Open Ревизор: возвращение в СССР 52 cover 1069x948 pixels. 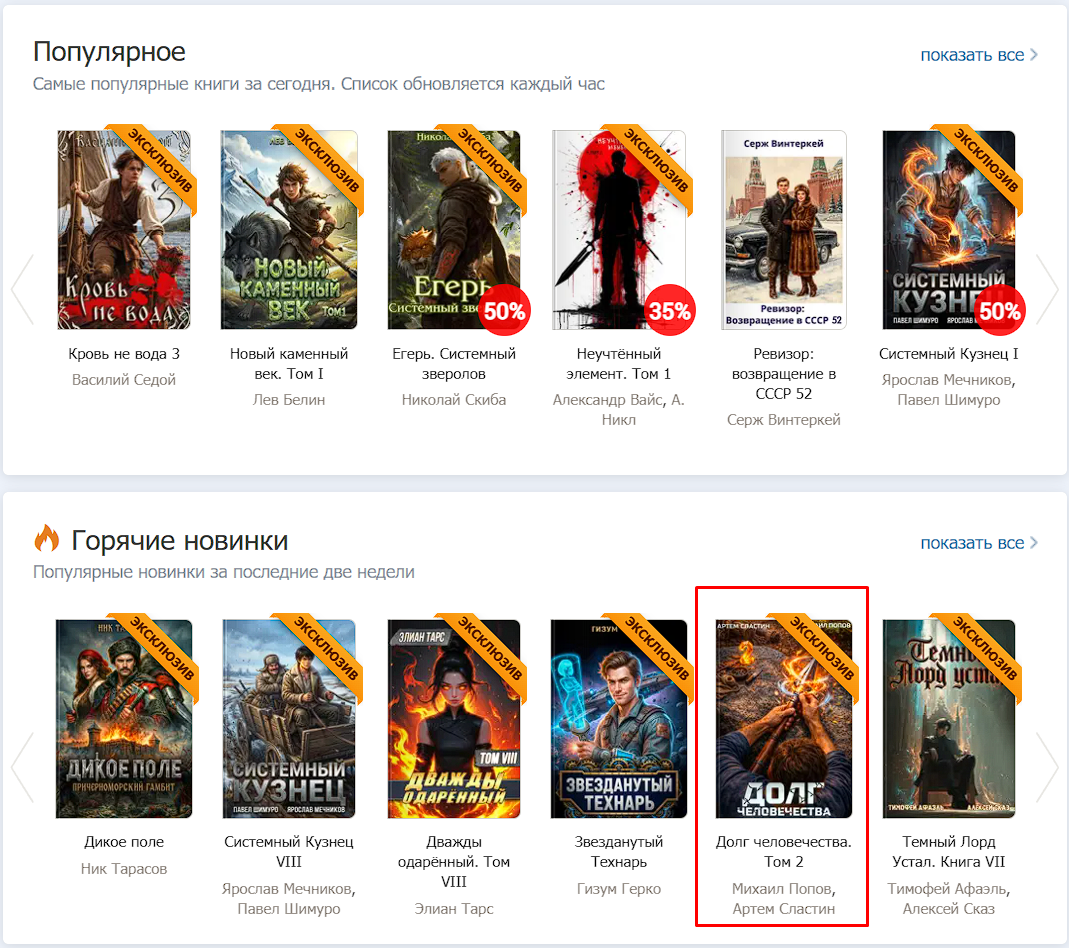784,230
